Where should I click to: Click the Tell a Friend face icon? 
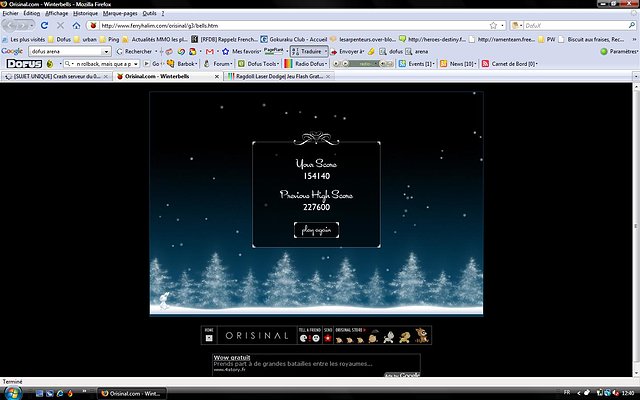point(304,338)
